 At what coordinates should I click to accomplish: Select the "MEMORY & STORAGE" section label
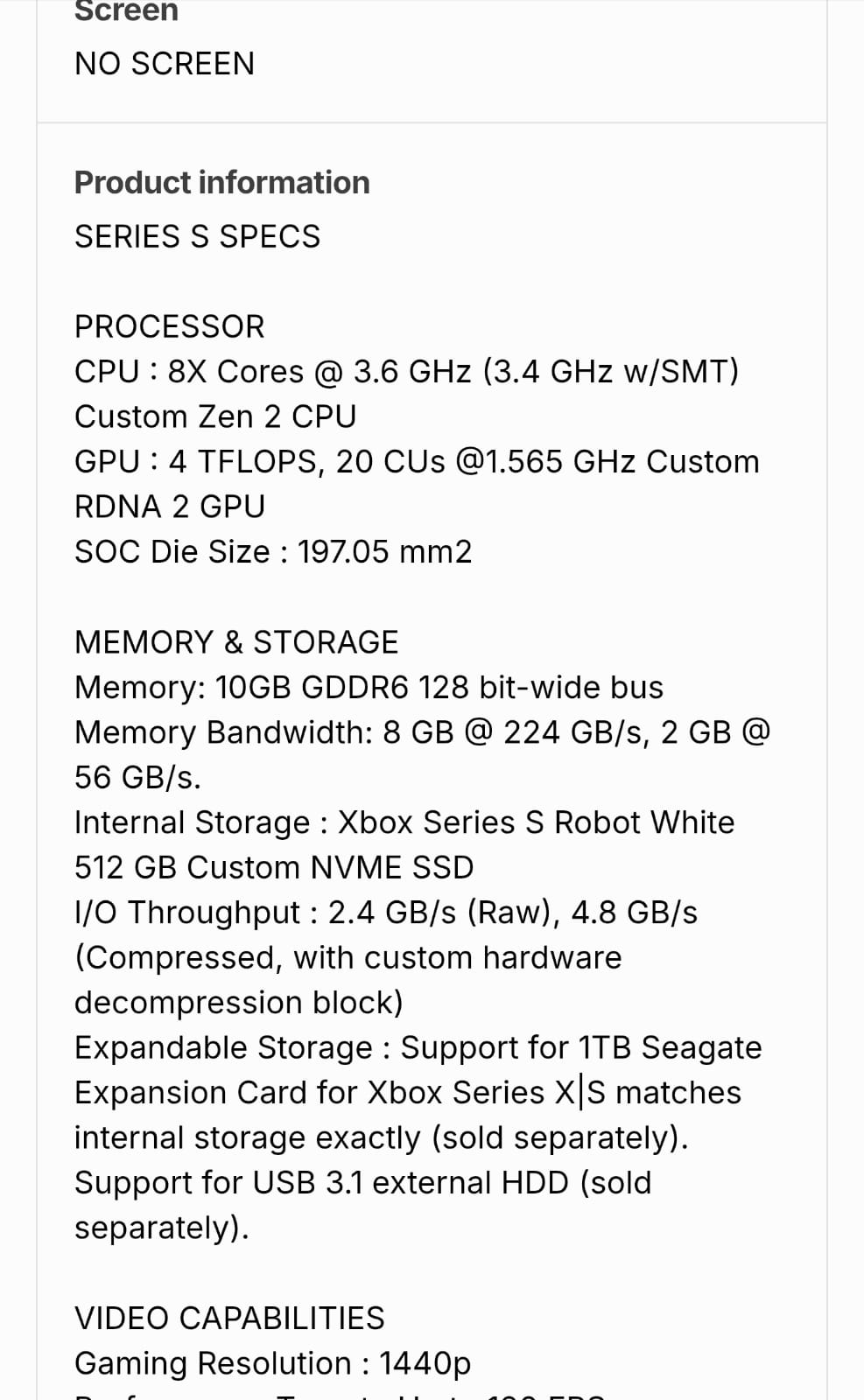pos(236,642)
